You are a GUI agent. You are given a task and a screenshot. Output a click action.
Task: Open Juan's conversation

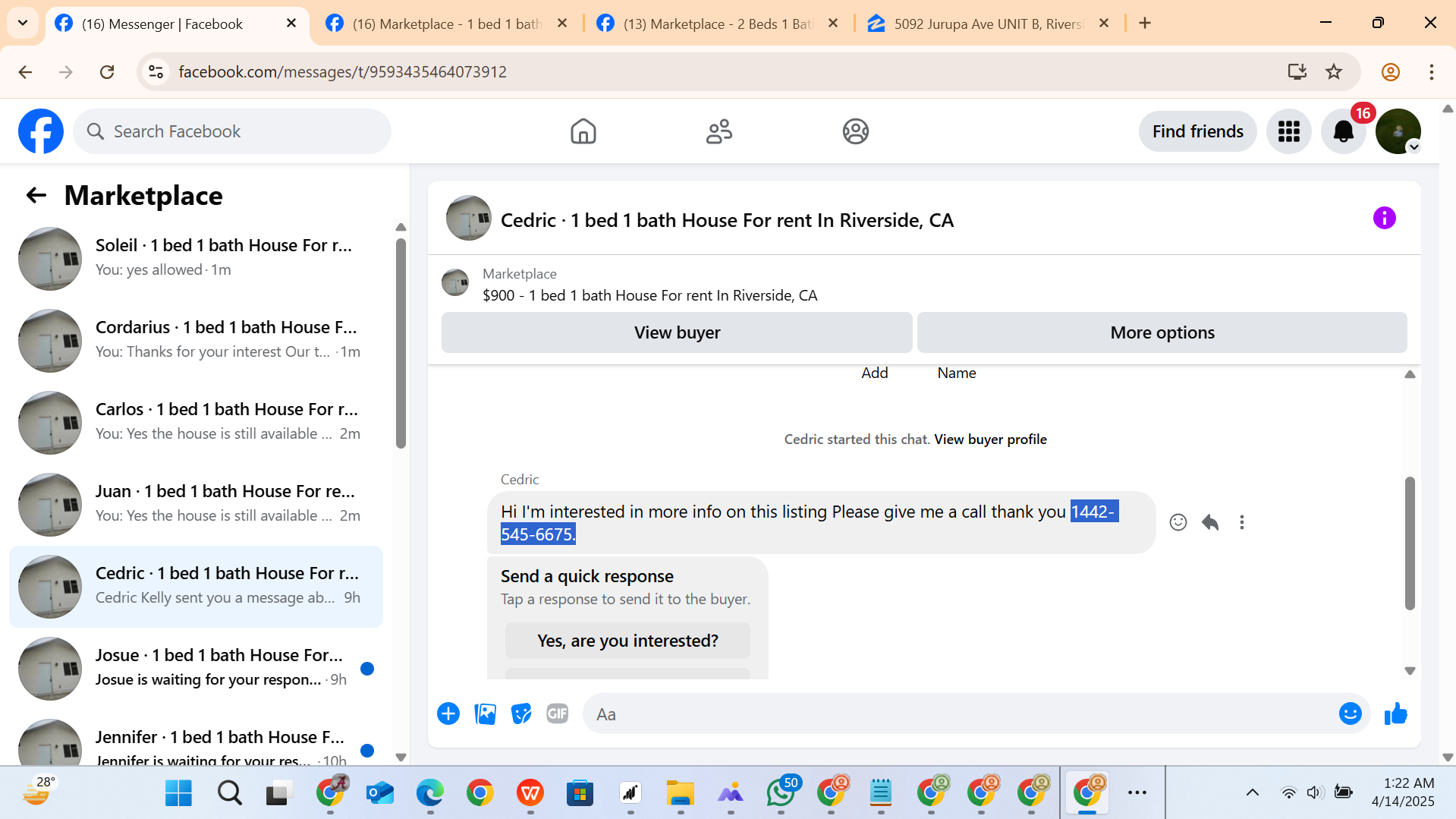(196, 504)
